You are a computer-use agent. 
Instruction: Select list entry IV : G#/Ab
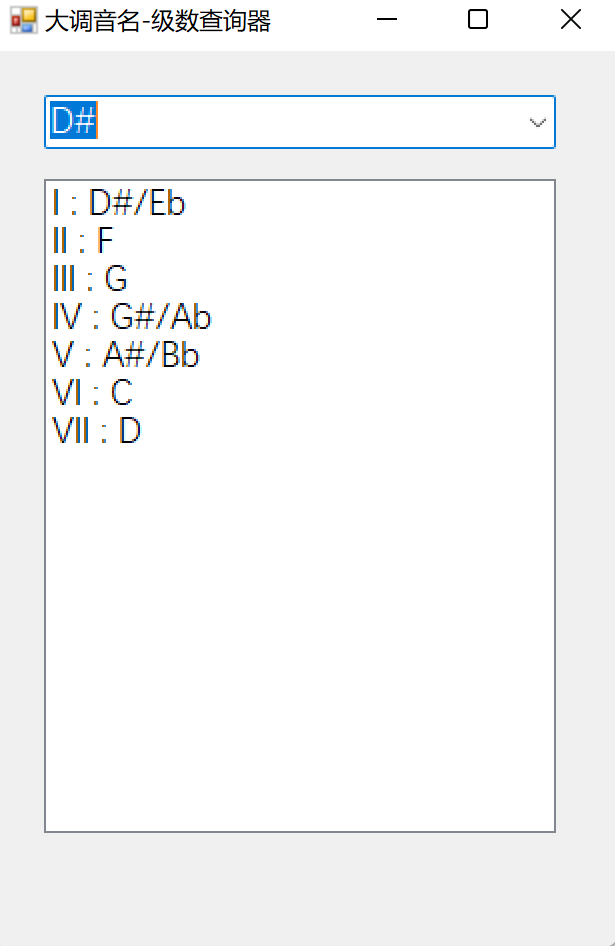(x=132, y=317)
